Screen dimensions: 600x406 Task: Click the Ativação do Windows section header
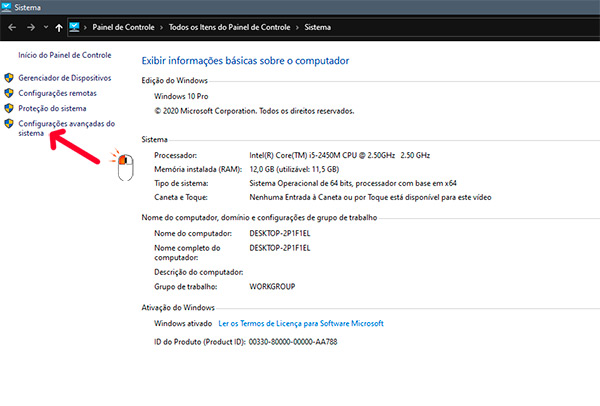tap(178, 308)
